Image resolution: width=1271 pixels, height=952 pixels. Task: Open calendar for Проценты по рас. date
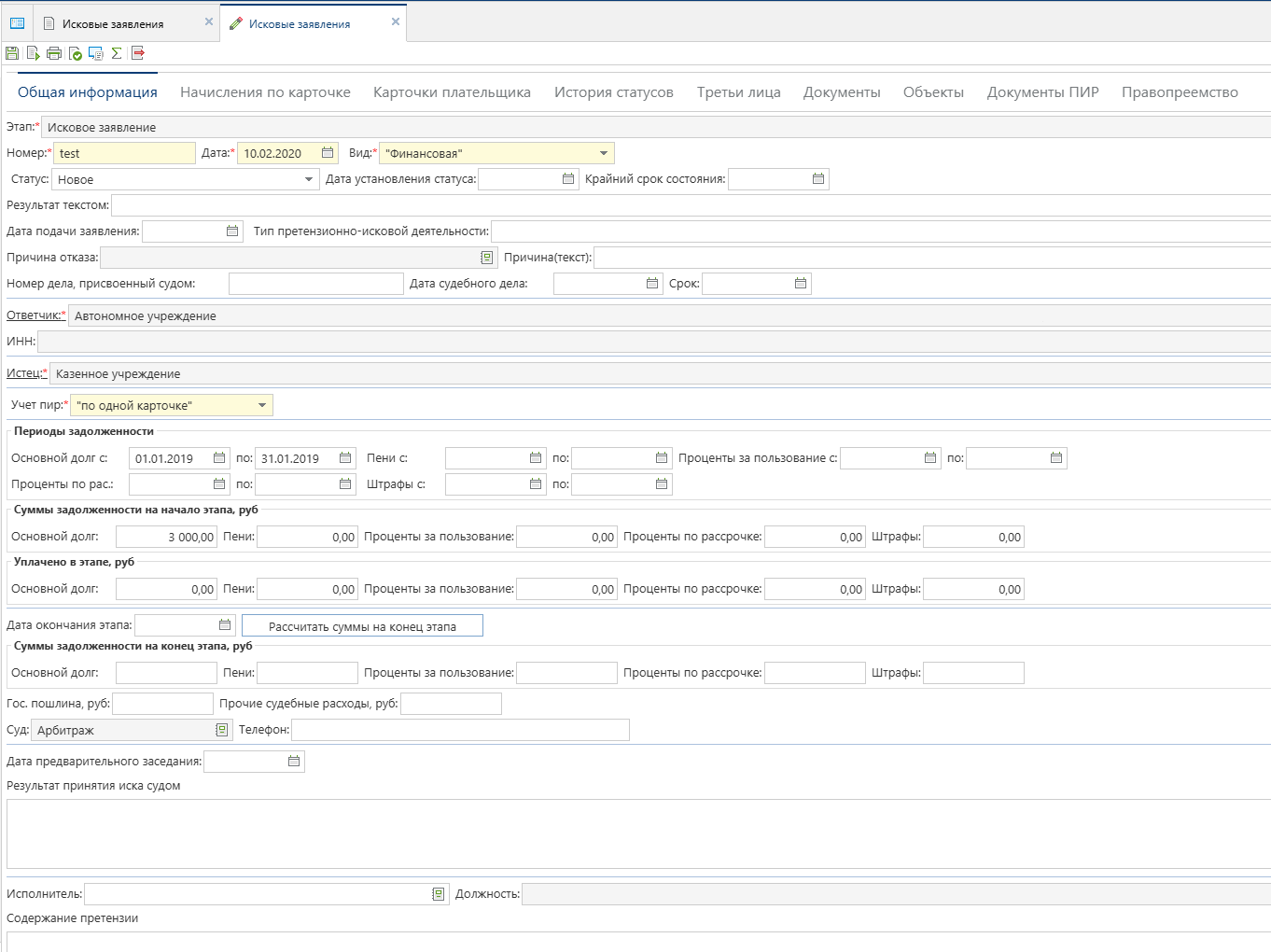[219, 484]
